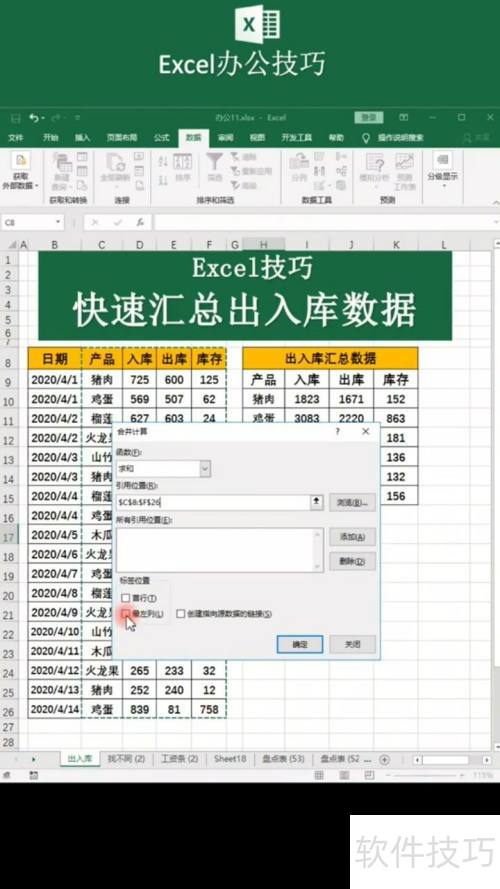Select column H header
The height and width of the screenshot is (889, 500).
(264, 244)
